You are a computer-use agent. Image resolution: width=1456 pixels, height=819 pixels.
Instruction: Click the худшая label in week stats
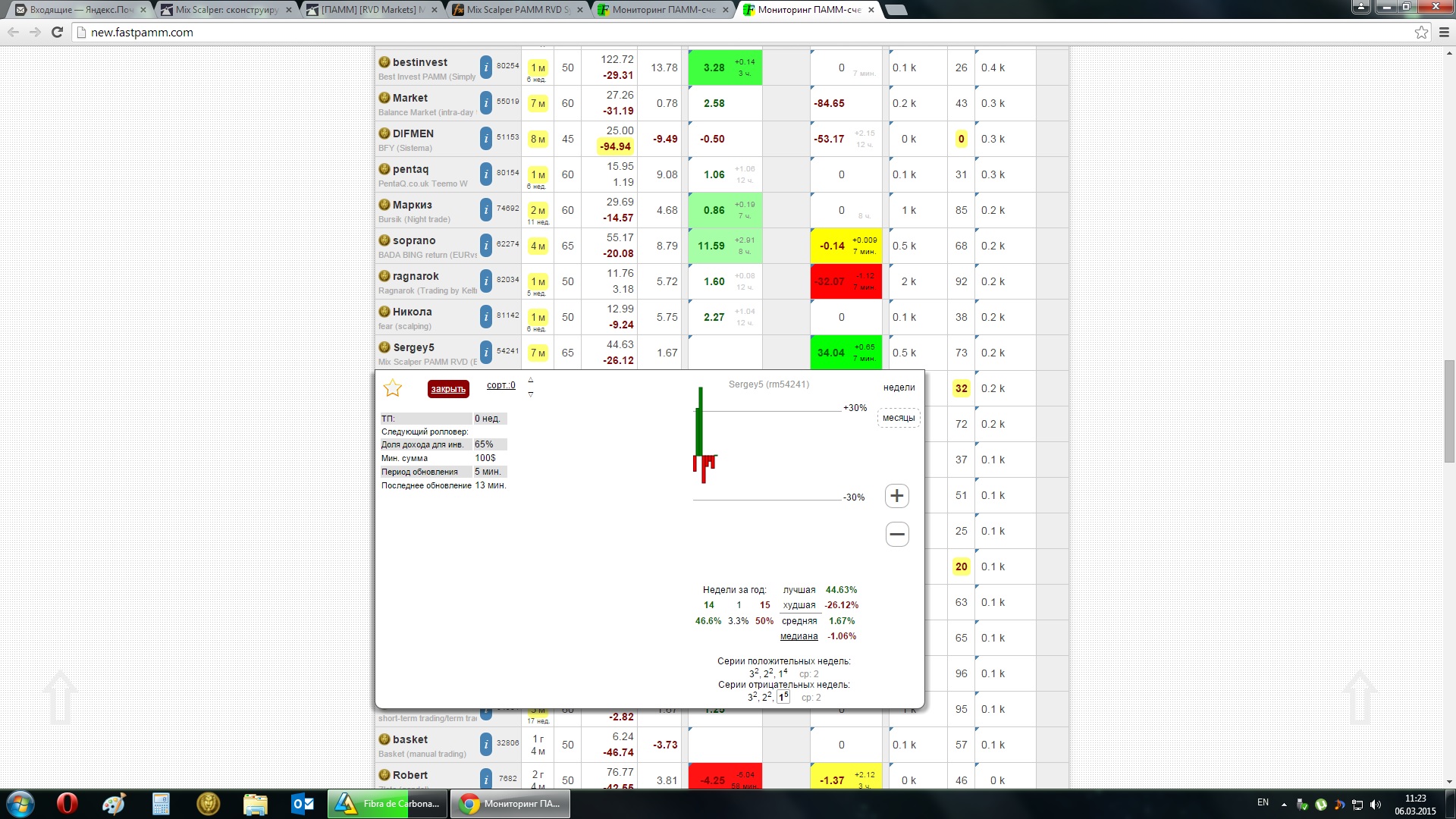coord(799,605)
